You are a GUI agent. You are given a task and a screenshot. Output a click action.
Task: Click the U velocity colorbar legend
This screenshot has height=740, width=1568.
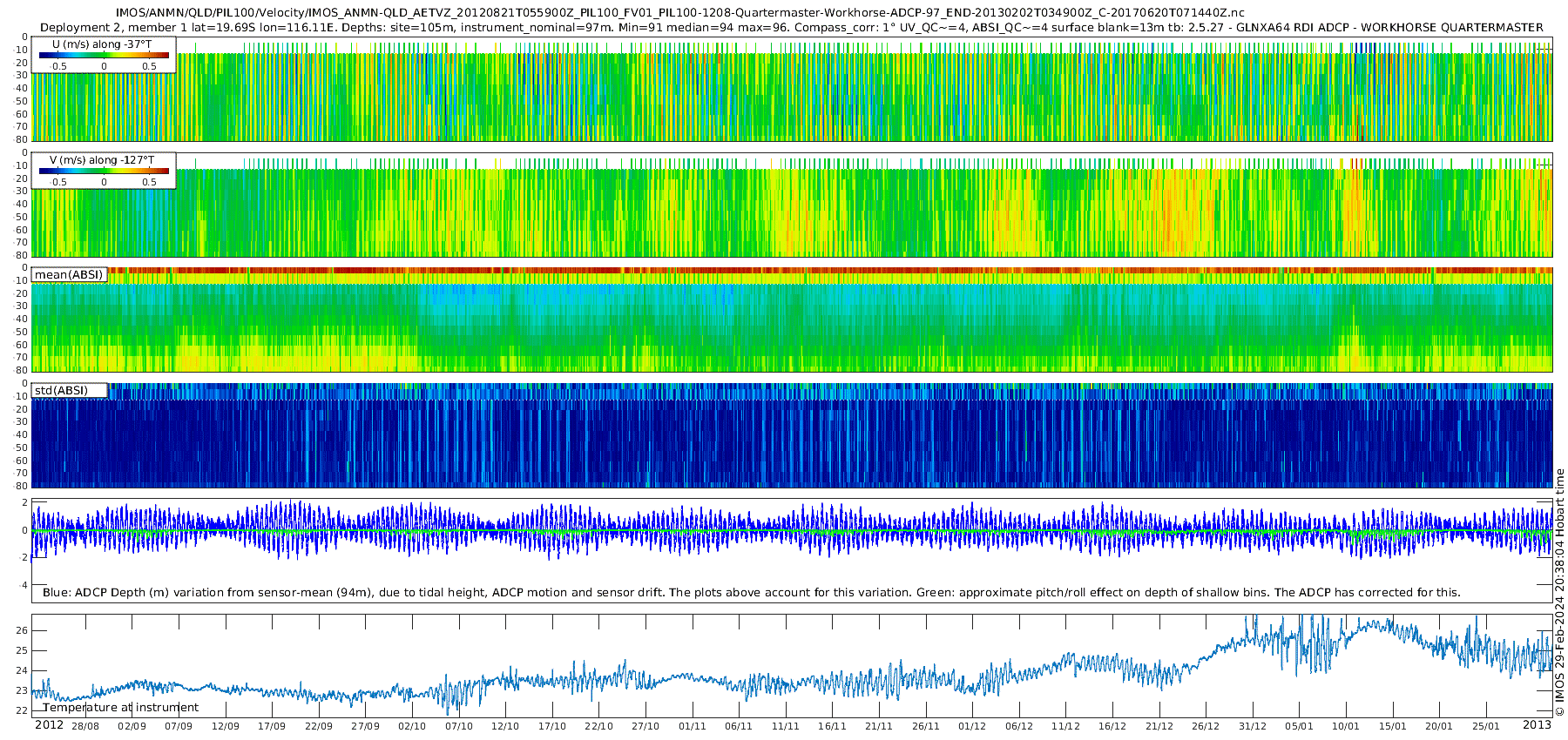(x=104, y=54)
